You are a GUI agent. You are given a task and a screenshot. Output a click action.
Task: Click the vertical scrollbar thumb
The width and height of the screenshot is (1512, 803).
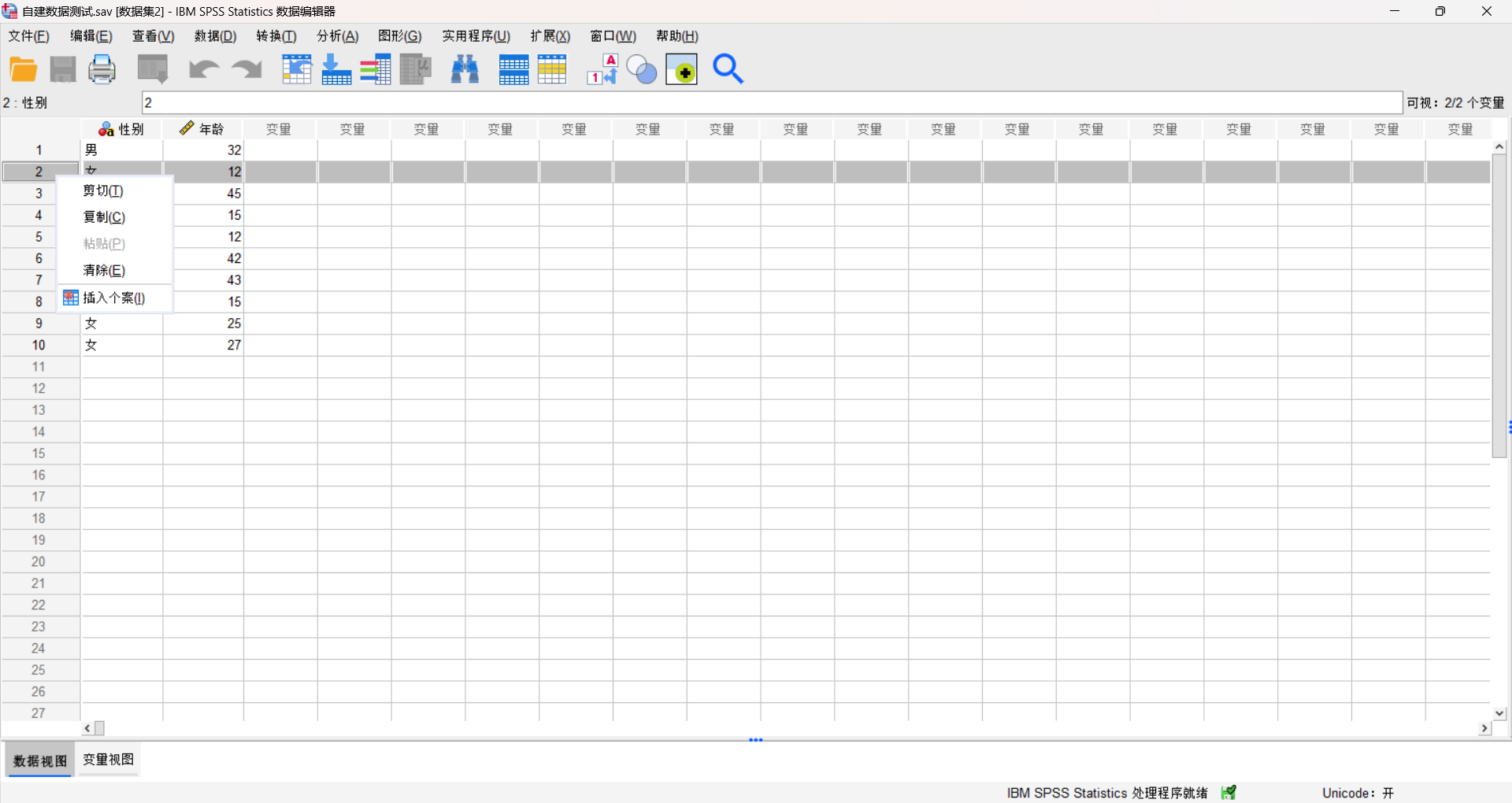1499,306
